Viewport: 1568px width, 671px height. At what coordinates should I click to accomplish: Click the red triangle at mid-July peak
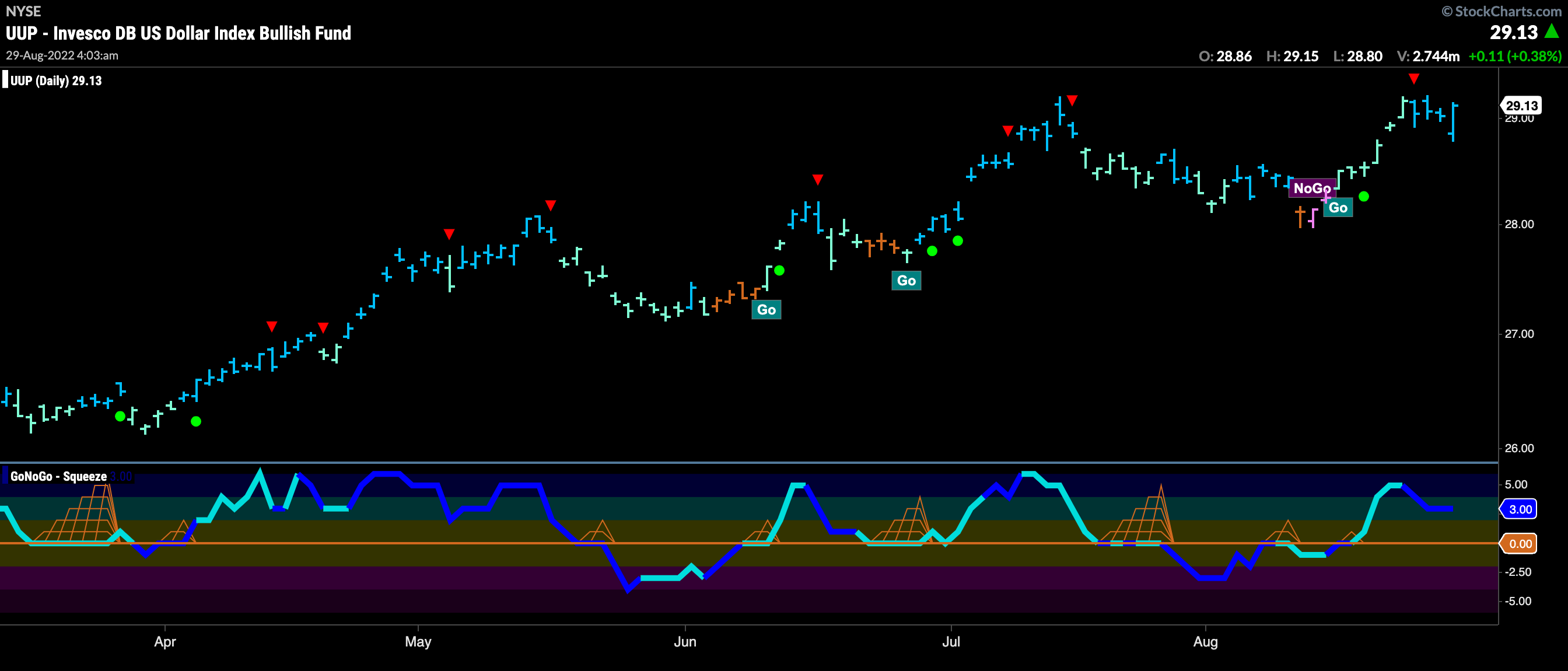[x=1072, y=100]
